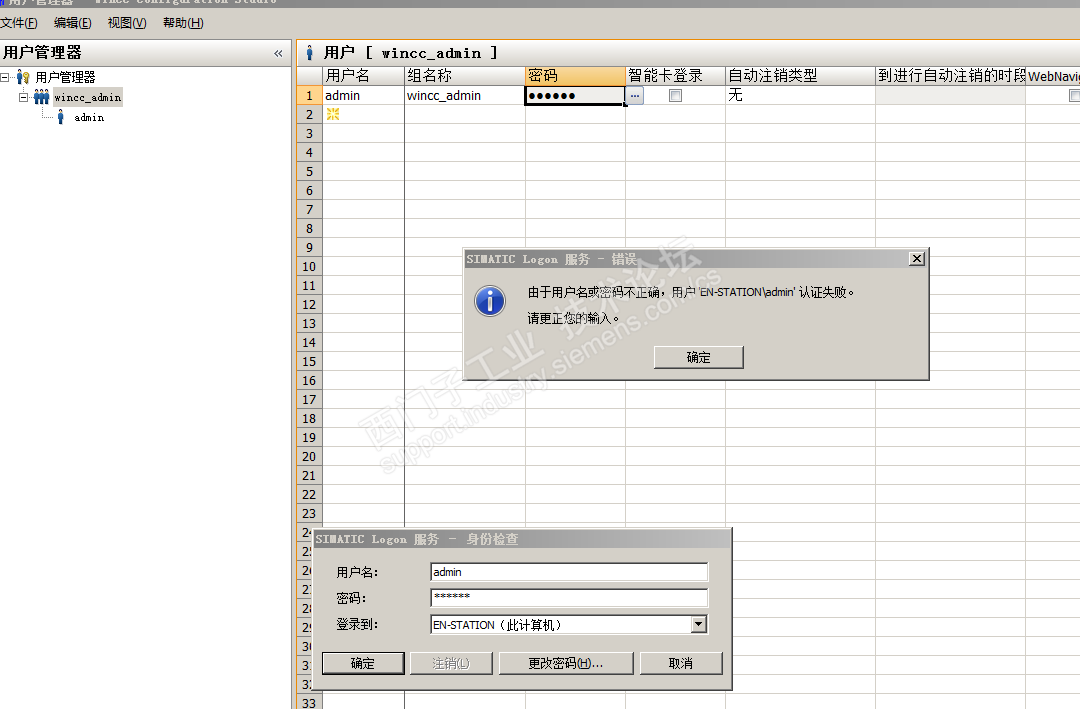Collapse the 用户管理器 root tree node

(x=4, y=77)
